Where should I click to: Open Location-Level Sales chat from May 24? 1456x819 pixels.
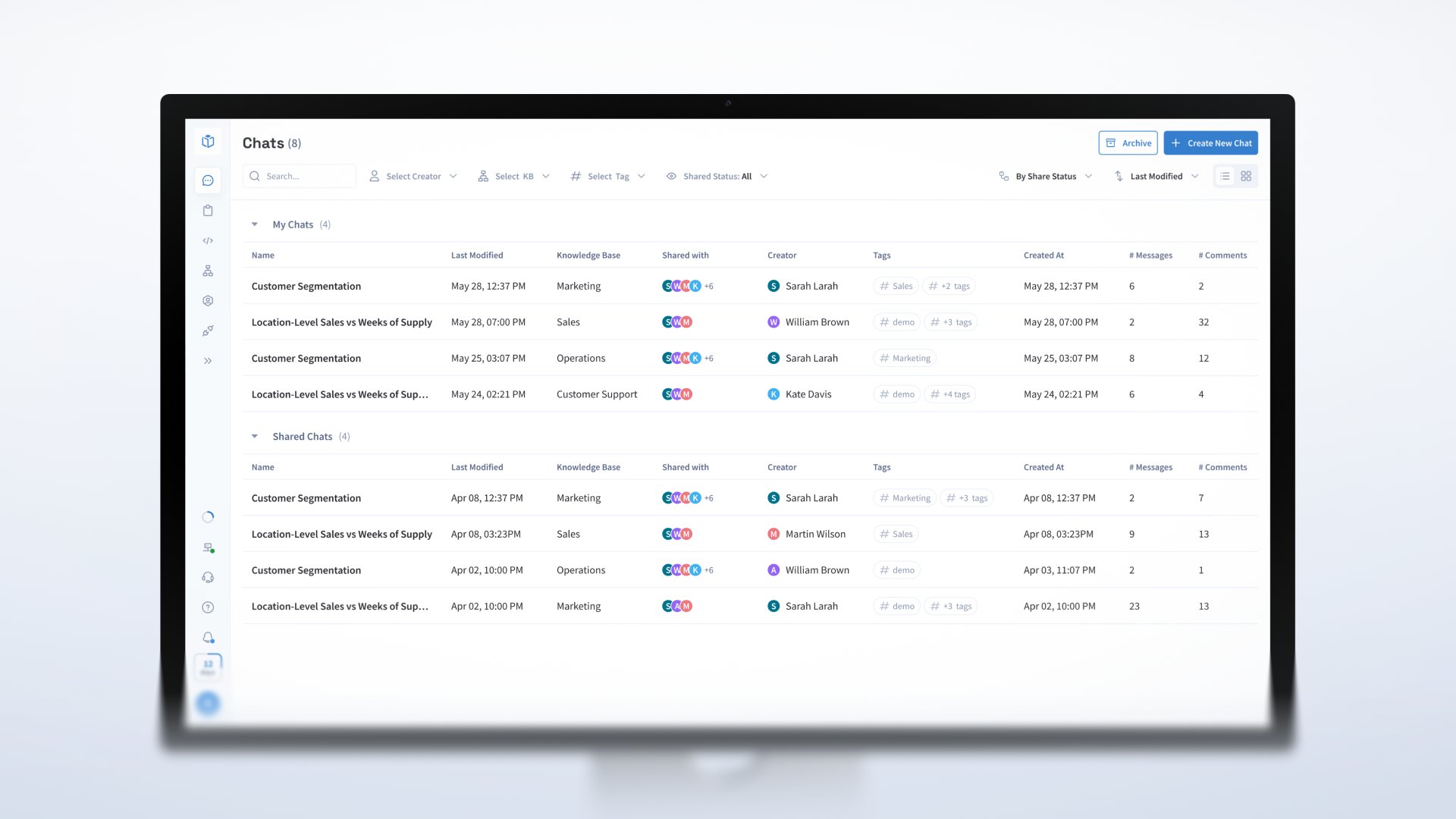(x=340, y=394)
